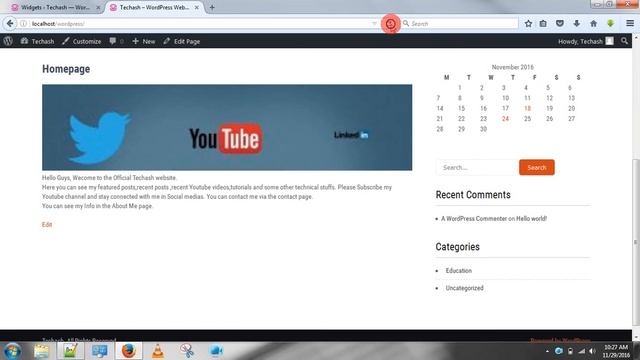The image size is (640, 360).
Task: Open the Hello world! post link
Action: point(531,218)
